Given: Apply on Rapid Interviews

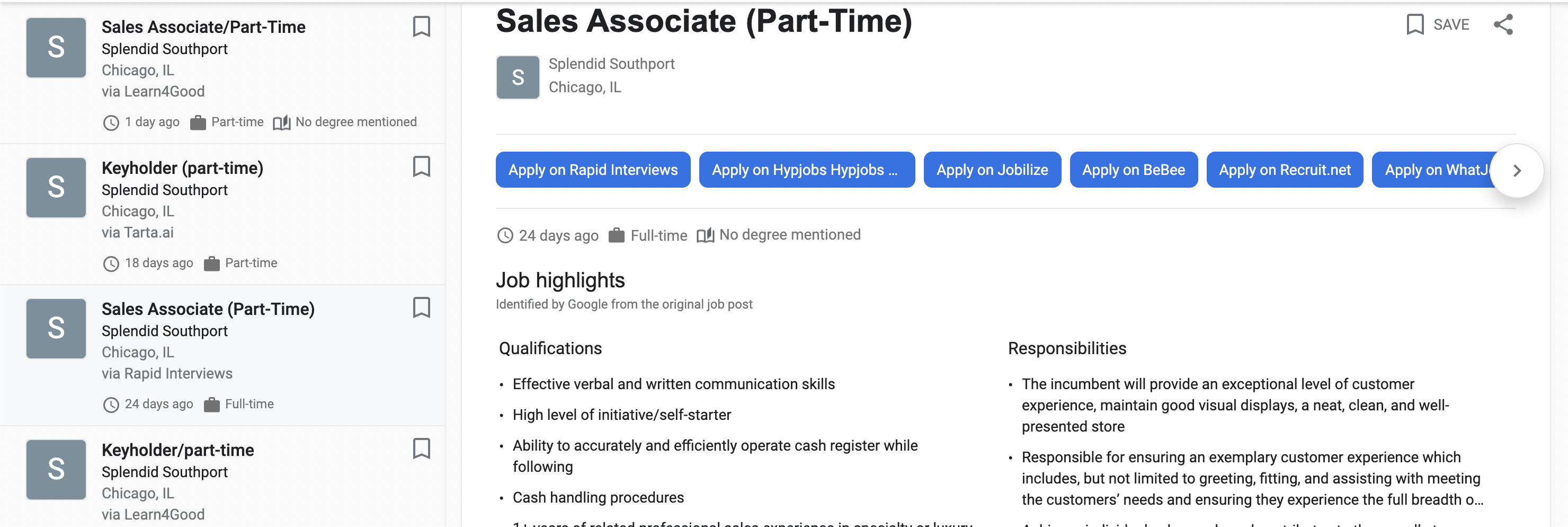Looking at the screenshot, I should [x=592, y=170].
